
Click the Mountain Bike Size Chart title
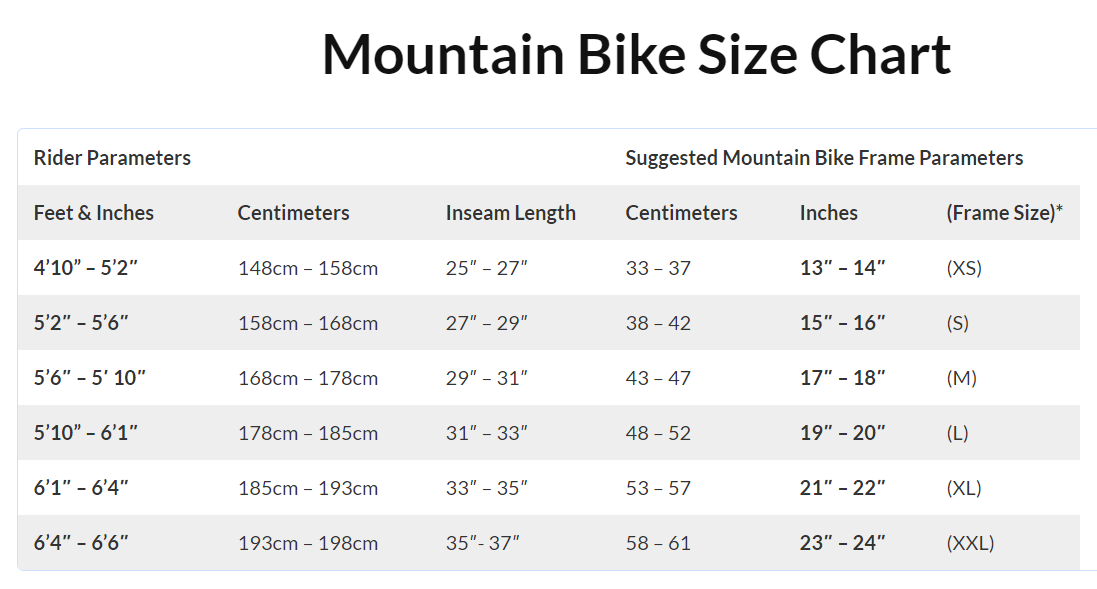(x=636, y=54)
